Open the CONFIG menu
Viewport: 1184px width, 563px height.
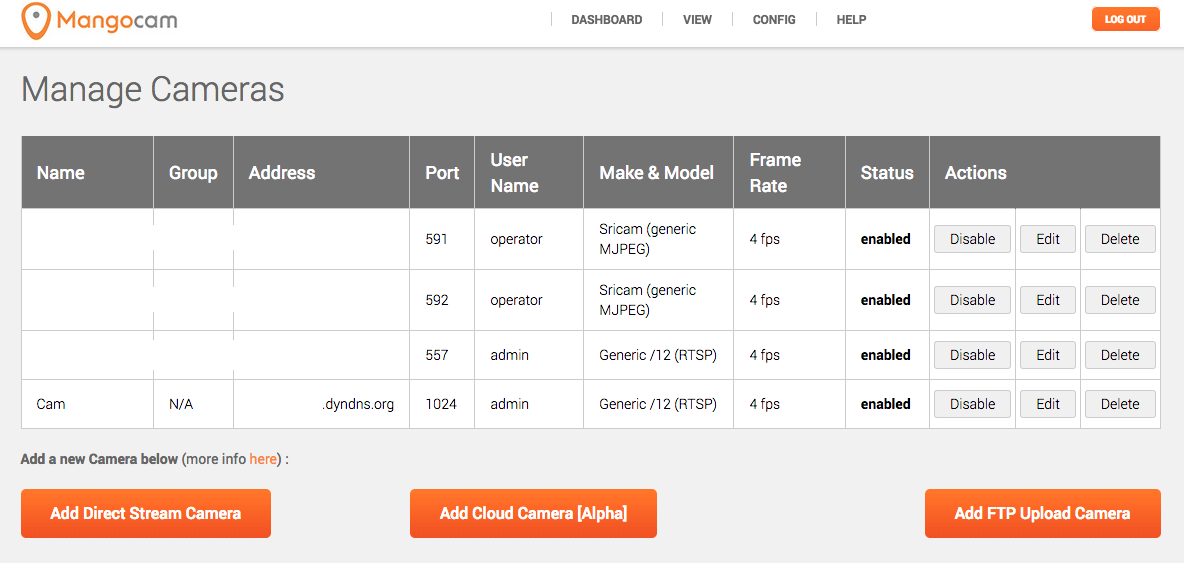tap(774, 20)
